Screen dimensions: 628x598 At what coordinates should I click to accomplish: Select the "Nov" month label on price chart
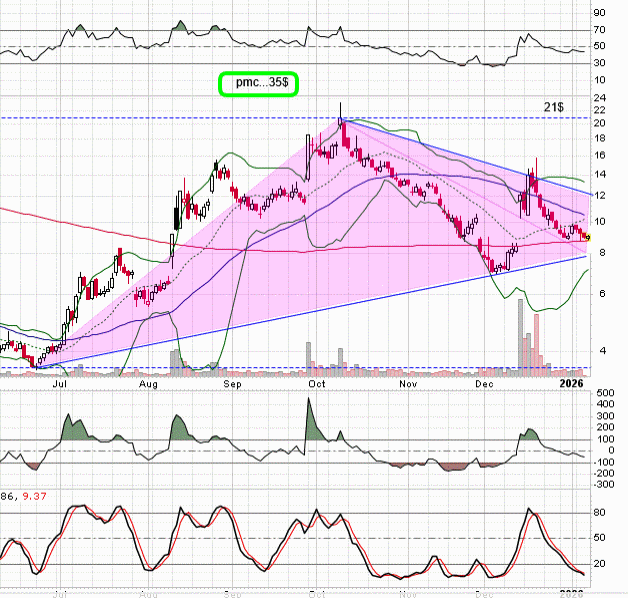pyautogui.click(x=407, y=383)
